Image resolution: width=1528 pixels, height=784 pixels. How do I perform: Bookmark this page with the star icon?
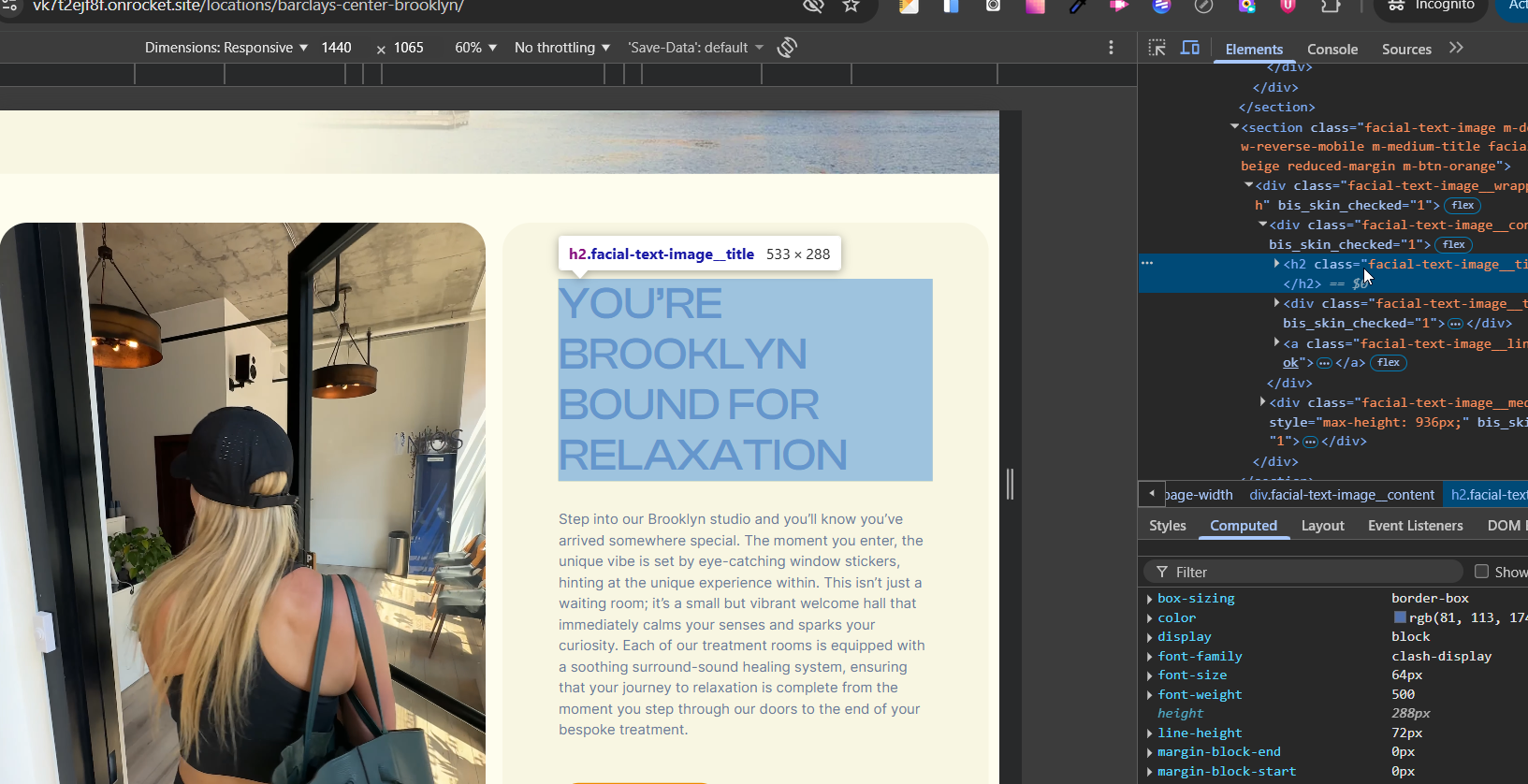pos(851,6)
